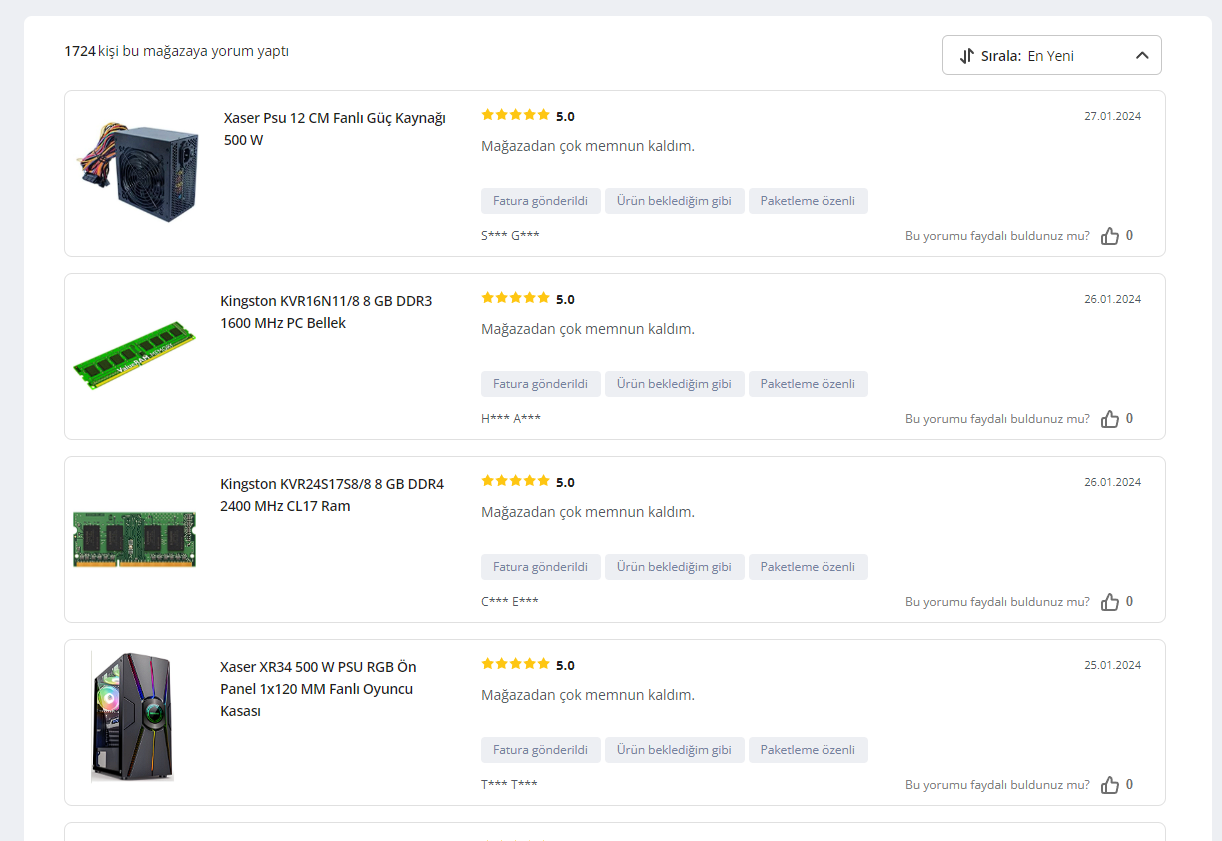This screenshot has height=841, width=1222.
Task: Click Paketleme özenli tag on DDR4 review
Action: 807,567
